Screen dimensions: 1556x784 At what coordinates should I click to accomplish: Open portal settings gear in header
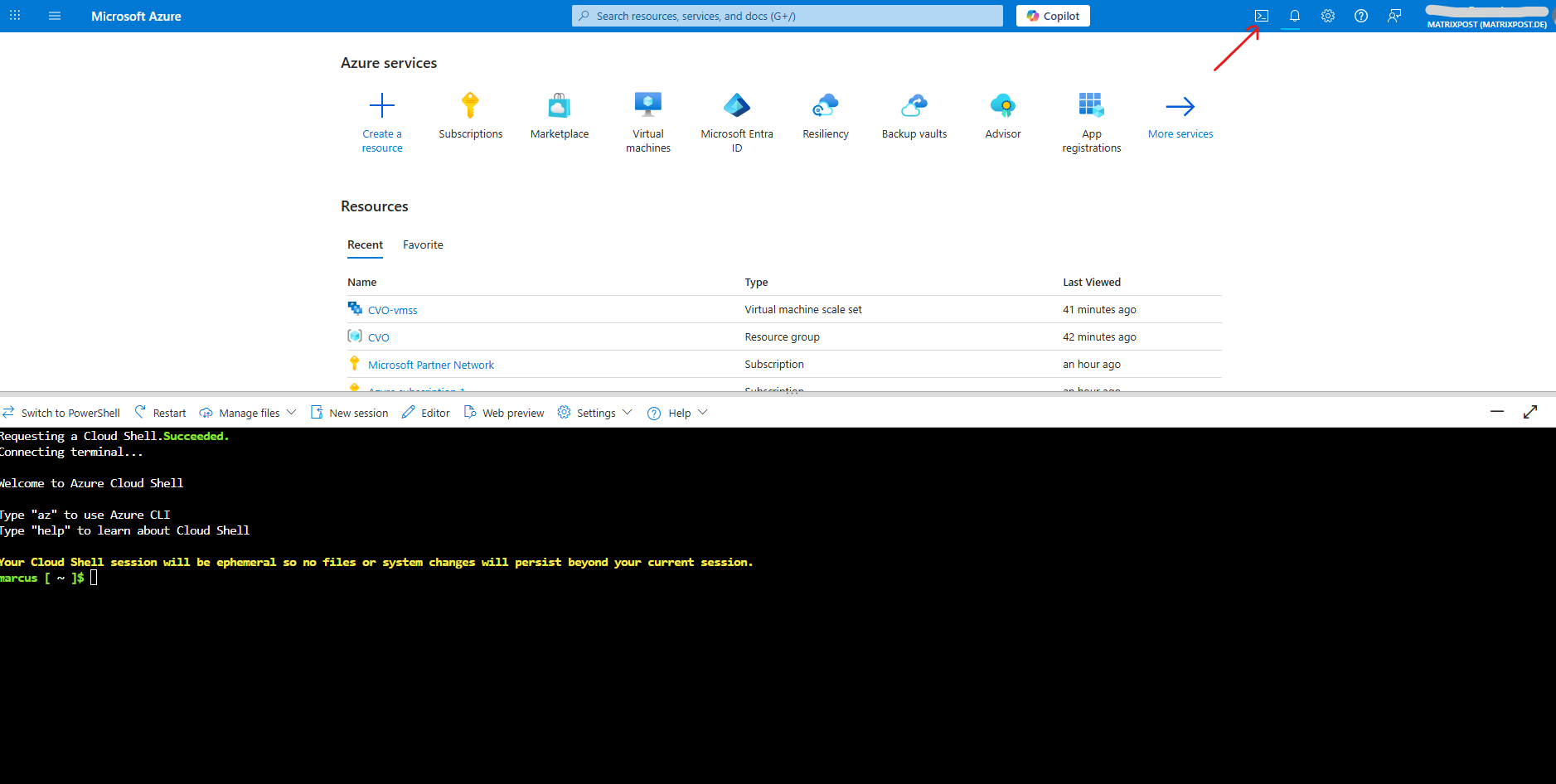pyautogui.click(x=1328, y=16)
